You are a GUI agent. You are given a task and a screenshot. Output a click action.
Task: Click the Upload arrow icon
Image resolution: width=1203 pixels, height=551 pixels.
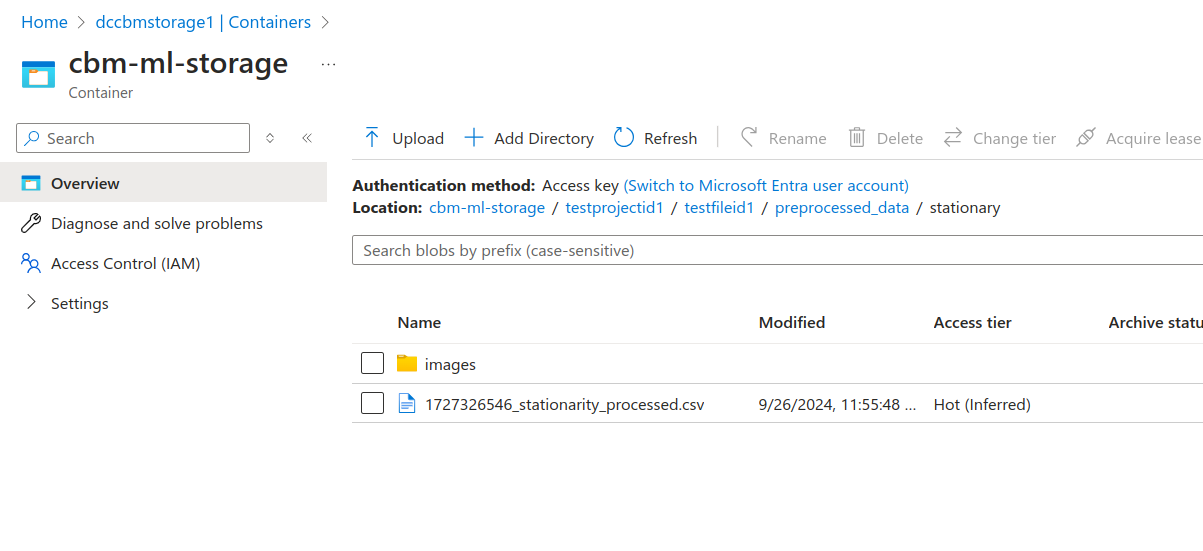click(372, 138)
